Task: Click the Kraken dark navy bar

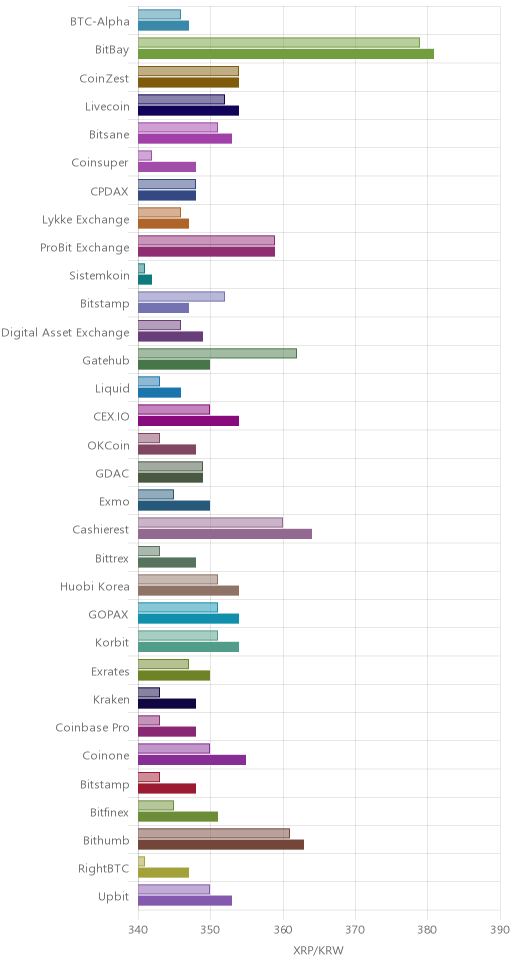Action: [167, 703]
